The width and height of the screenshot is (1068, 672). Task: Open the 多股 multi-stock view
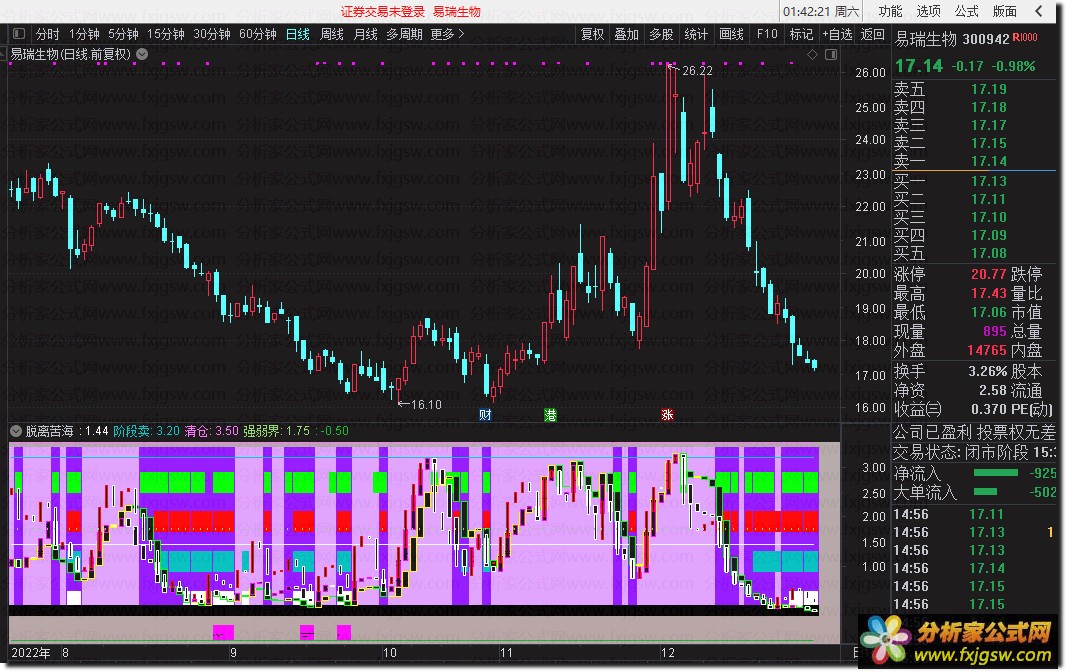[661, 34]
